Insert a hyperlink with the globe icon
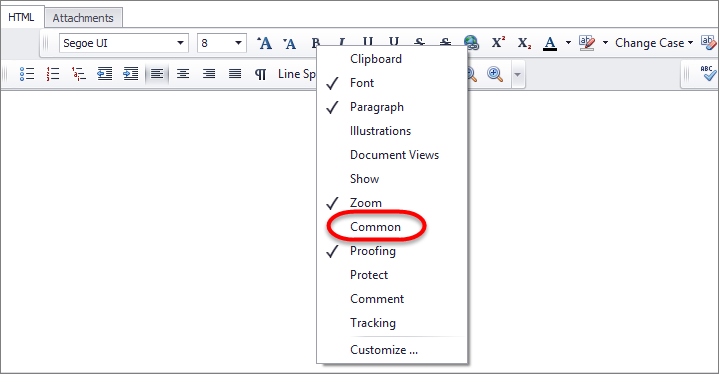This screenshot has width=719, height=374. click(471, 43)
